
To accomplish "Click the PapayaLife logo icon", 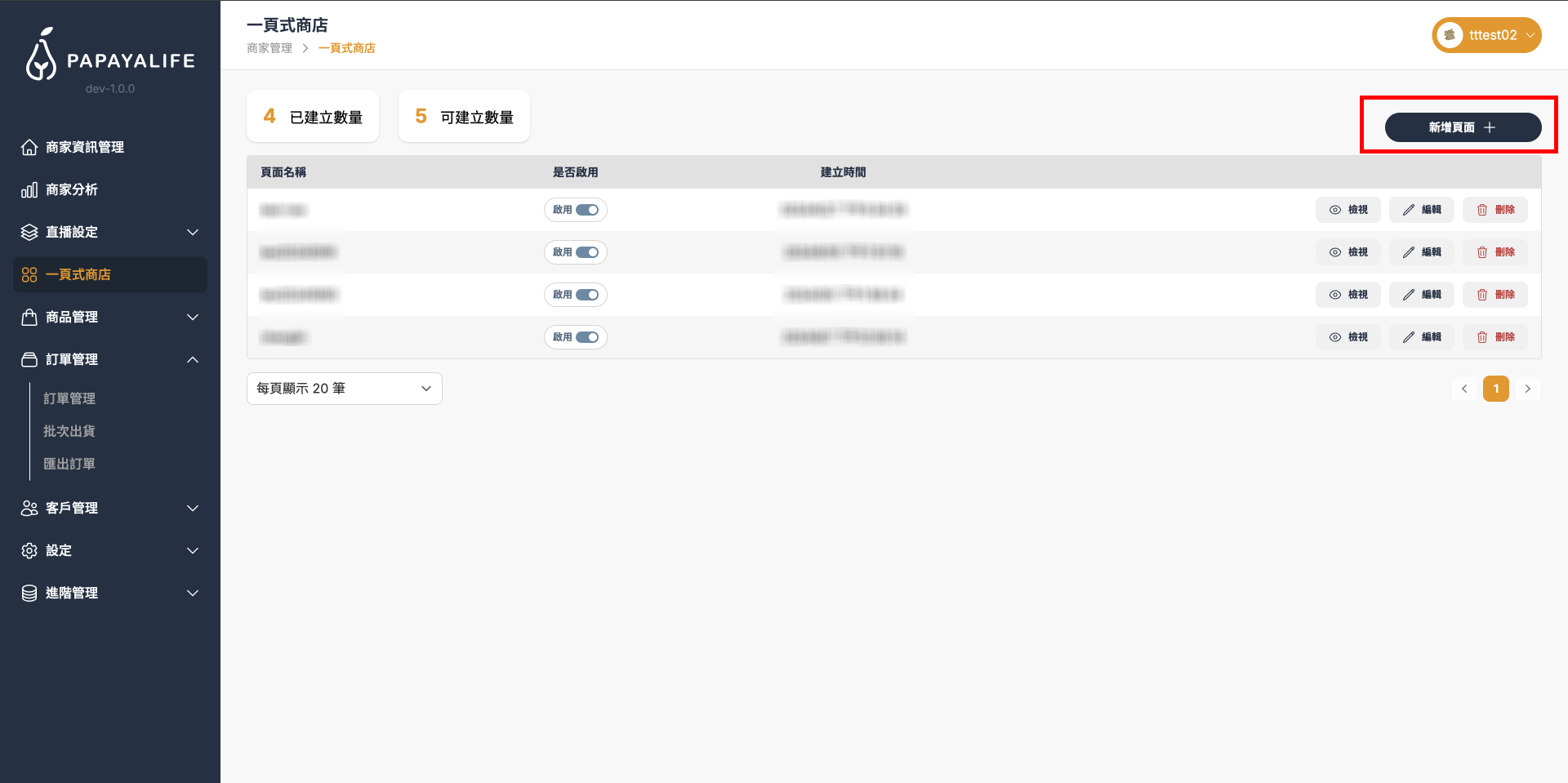I will point(41,56).
